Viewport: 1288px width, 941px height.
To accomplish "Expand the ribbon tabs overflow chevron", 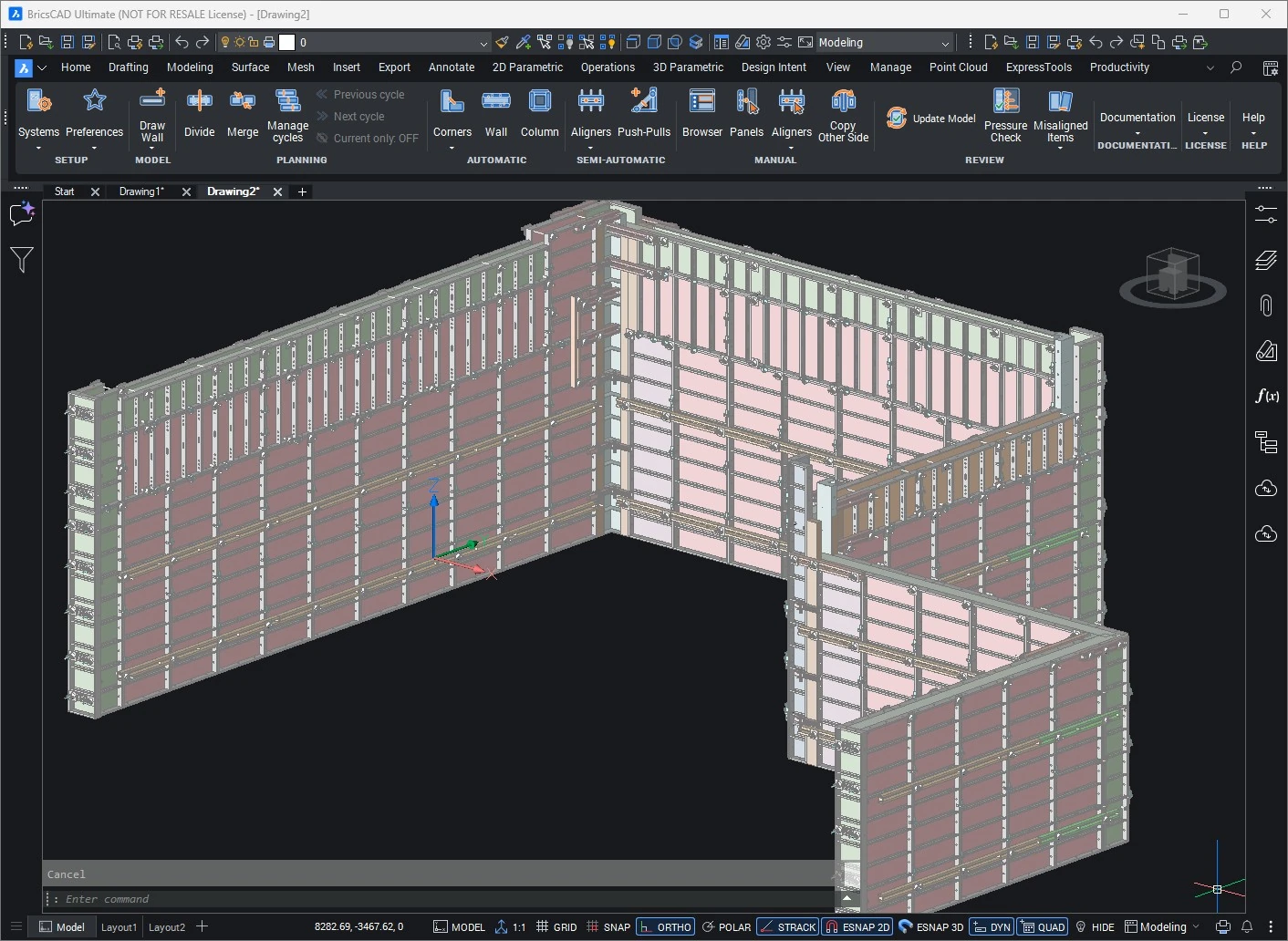I will click(x=1210, y=67).
